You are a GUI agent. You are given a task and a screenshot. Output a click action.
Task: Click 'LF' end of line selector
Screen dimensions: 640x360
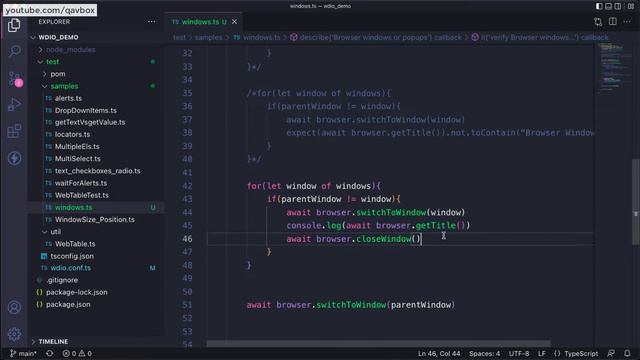[542, 353]
